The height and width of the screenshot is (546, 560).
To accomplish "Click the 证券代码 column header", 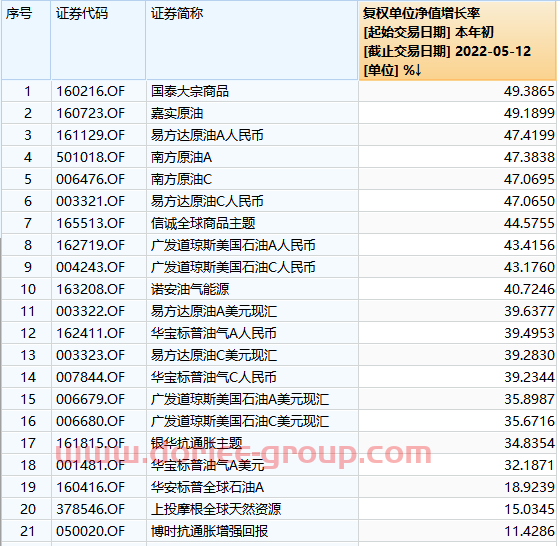I will coord(98,40).
